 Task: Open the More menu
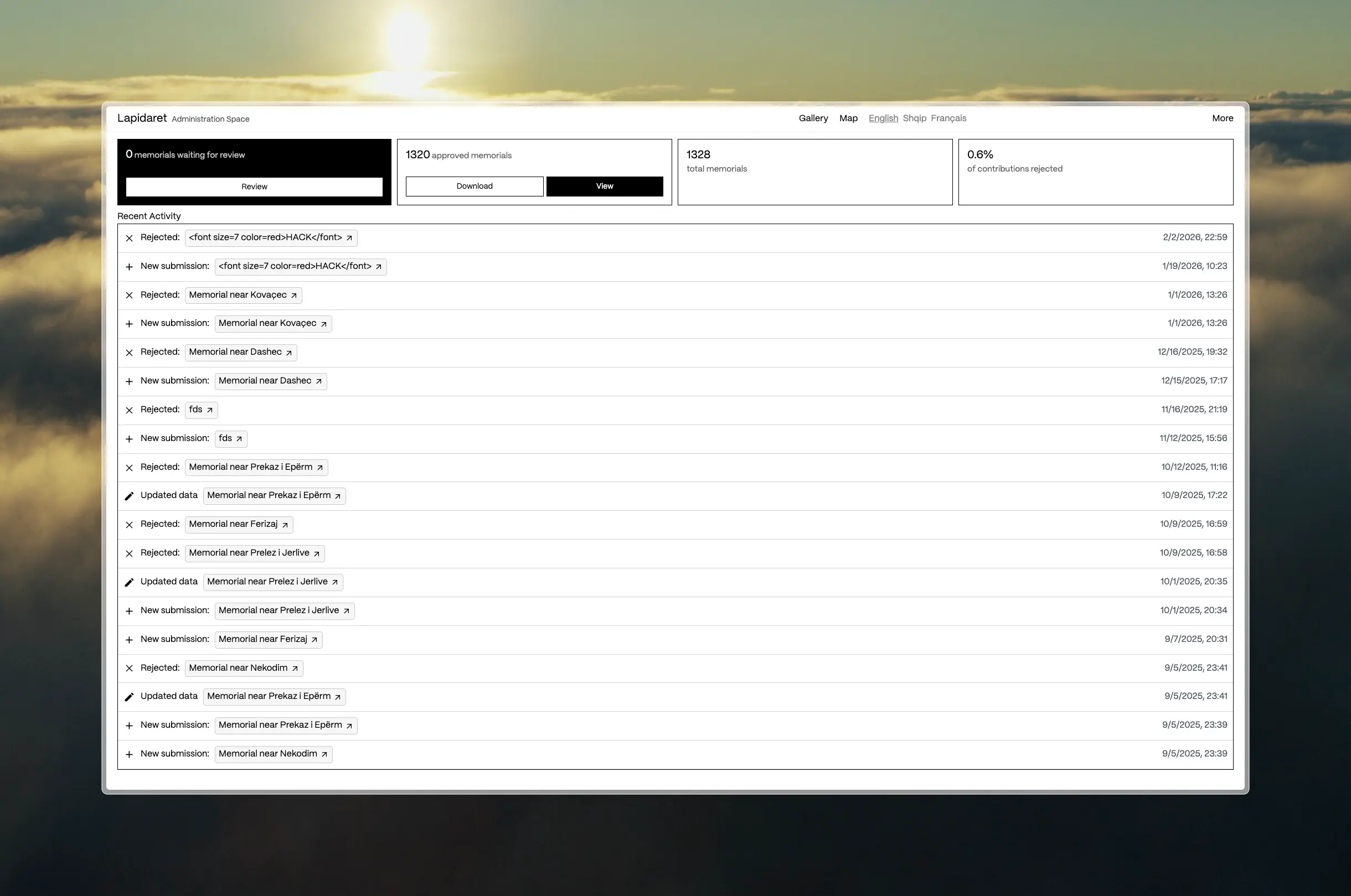[x=1223, y=118]
